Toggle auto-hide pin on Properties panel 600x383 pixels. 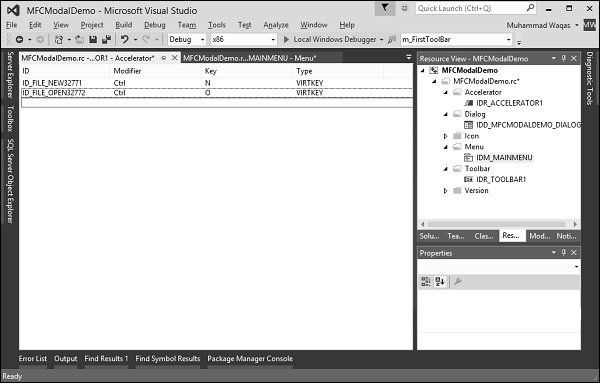coord(564,253)
